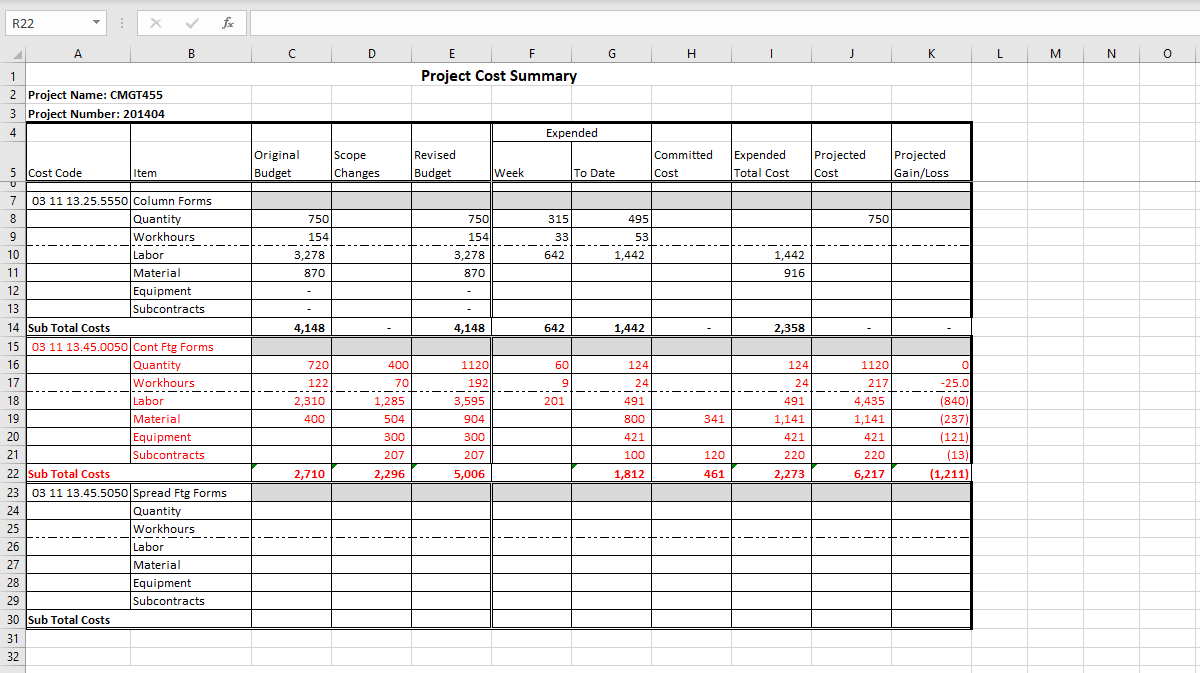Click the 'Committed Cost' header cell
This screenshot has width=1200, height=673.
point(691,163)
